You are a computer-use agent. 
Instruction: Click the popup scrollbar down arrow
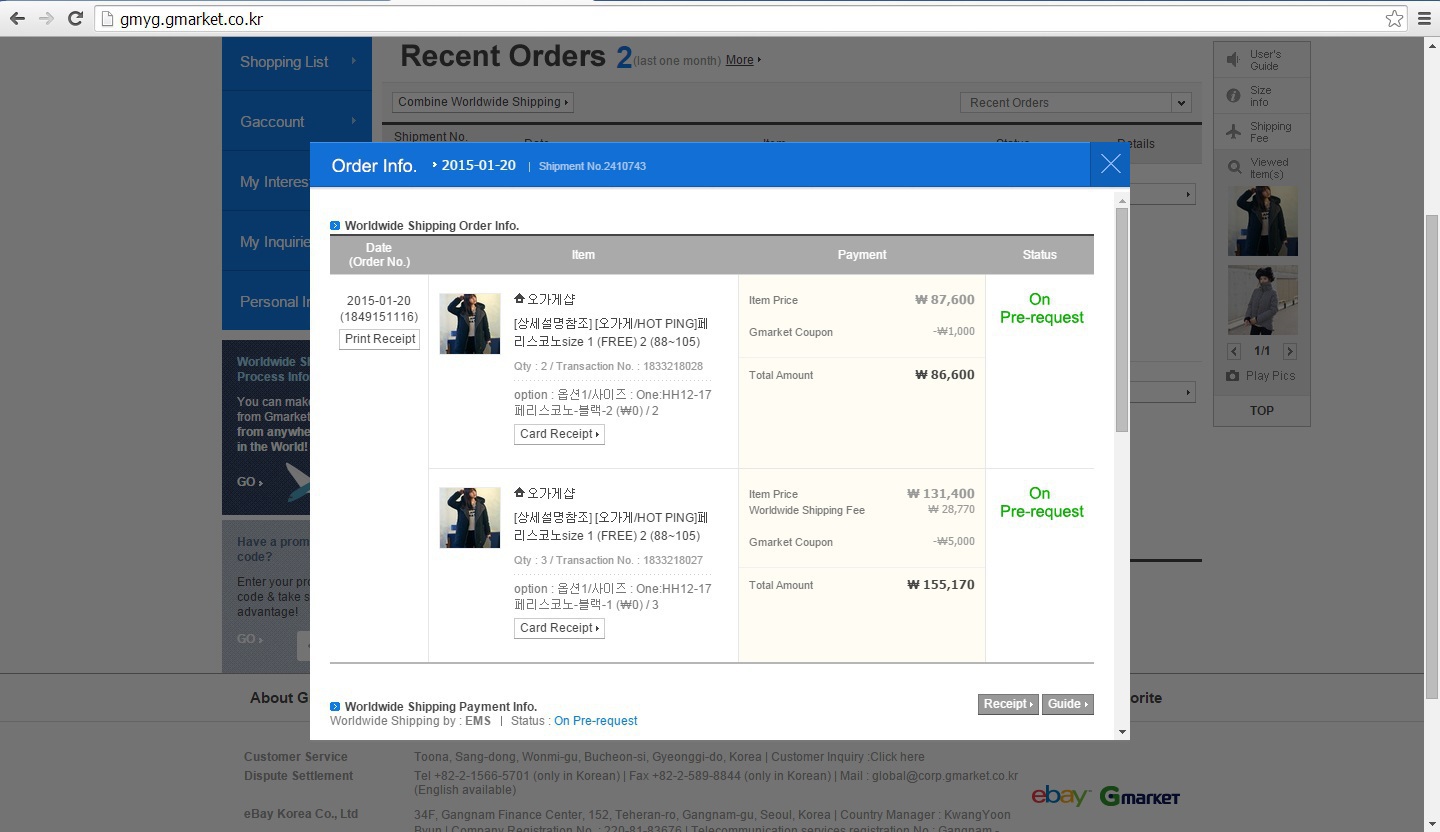1122,732
